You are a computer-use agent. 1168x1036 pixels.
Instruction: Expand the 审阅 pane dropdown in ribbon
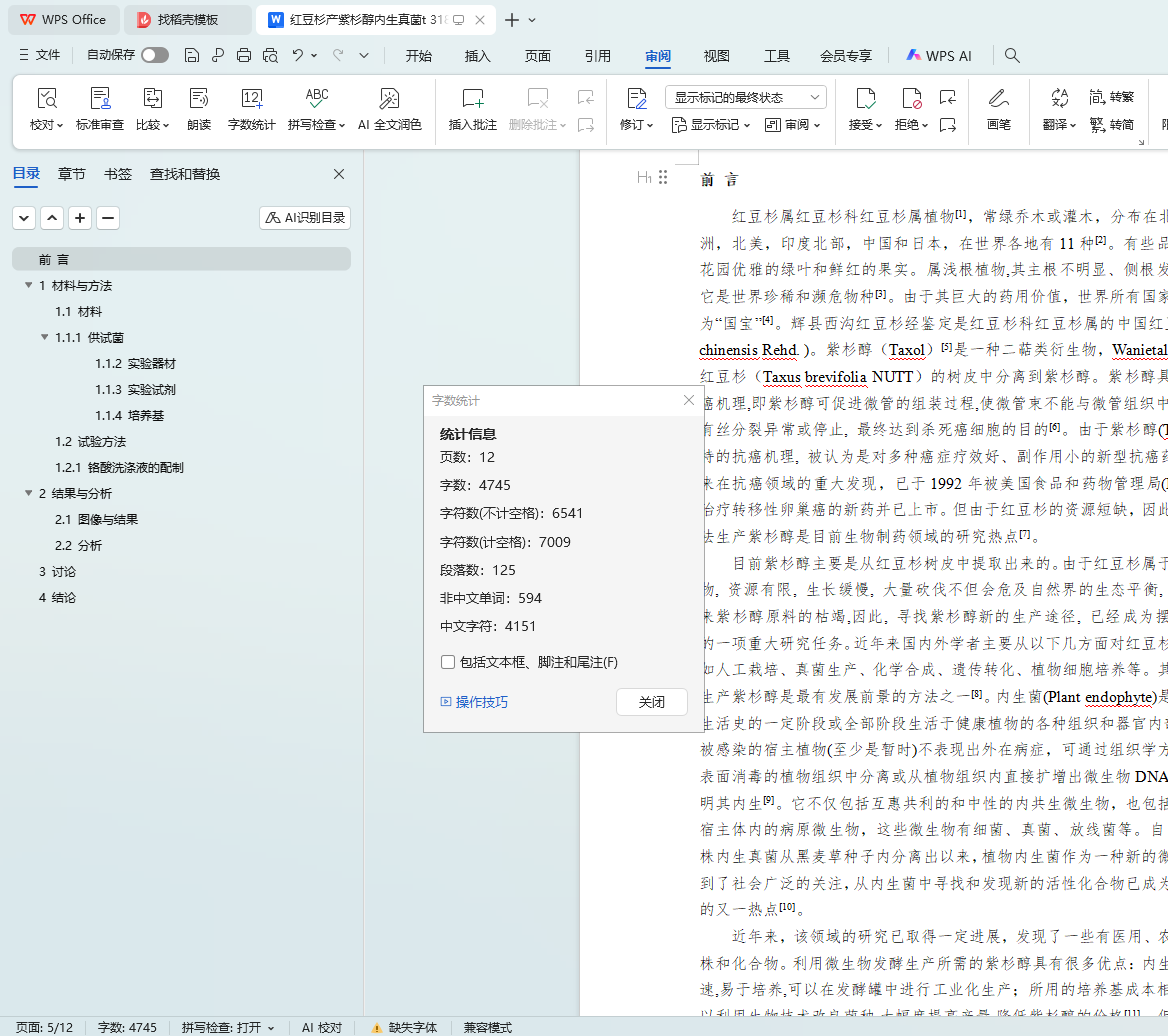pos(793,124)
